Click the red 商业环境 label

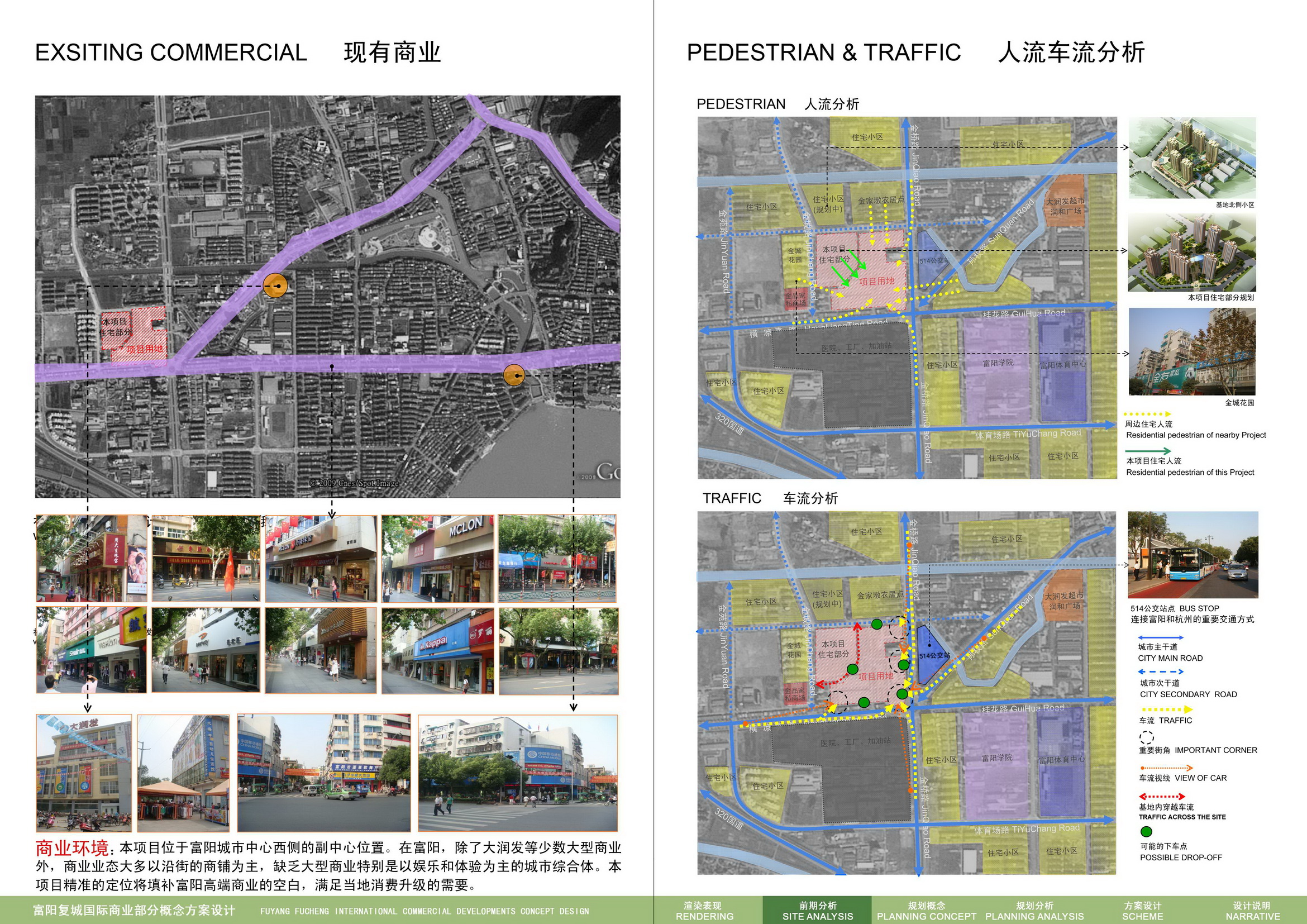click(x=71, y=848)
